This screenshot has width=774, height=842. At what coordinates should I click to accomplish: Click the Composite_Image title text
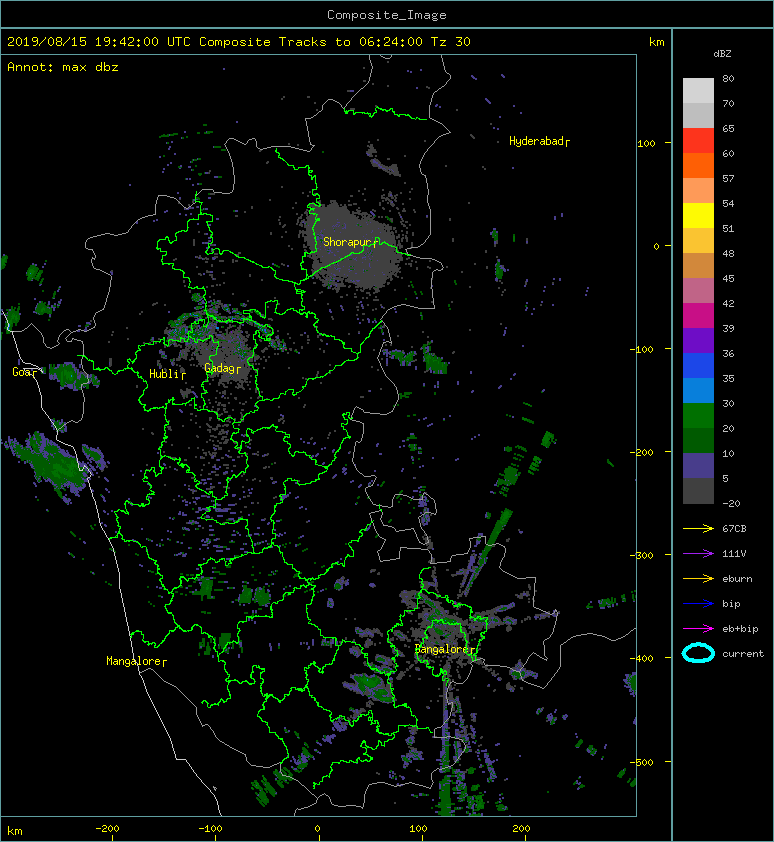387,15
